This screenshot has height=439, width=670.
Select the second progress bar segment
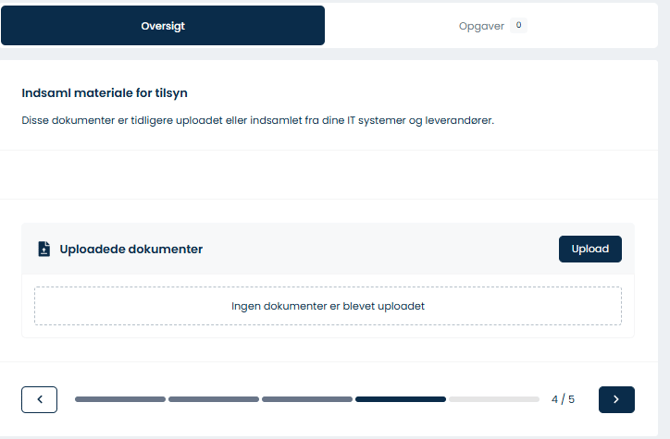pos(213,399)
